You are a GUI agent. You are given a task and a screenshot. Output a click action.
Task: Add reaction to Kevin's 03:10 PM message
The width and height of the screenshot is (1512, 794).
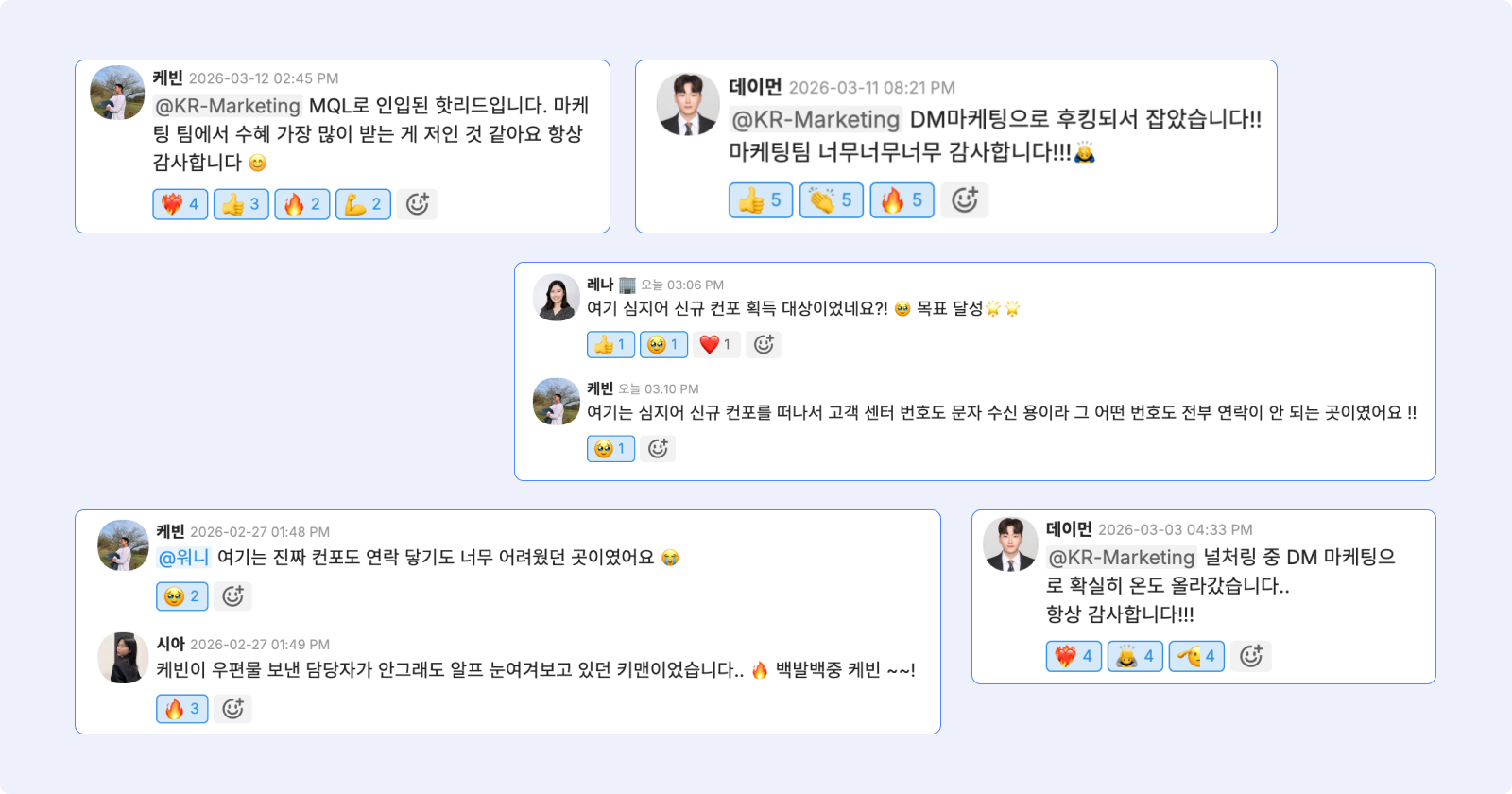point(658,449)
